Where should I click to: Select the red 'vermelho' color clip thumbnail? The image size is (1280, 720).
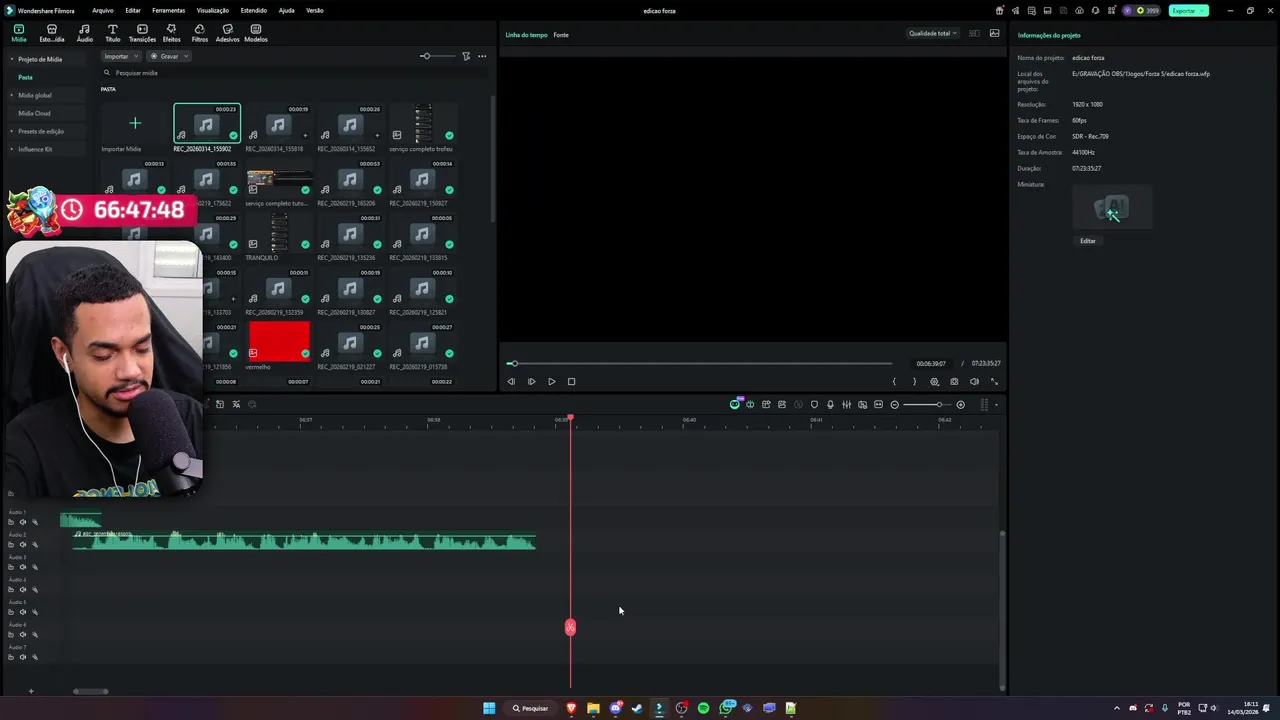click(279, 341)
